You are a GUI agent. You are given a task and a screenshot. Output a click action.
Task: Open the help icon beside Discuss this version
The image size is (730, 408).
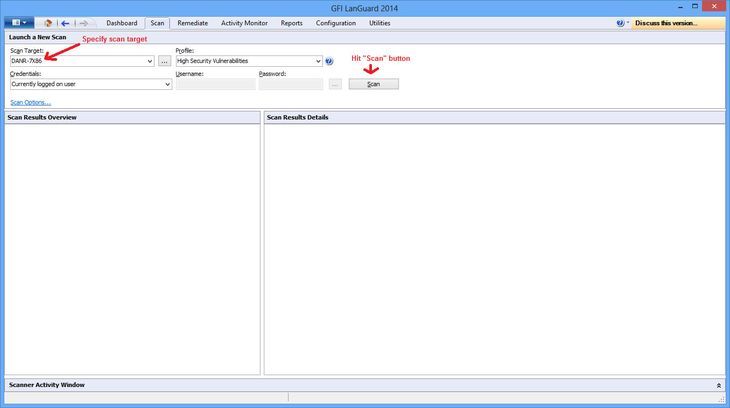620,23
